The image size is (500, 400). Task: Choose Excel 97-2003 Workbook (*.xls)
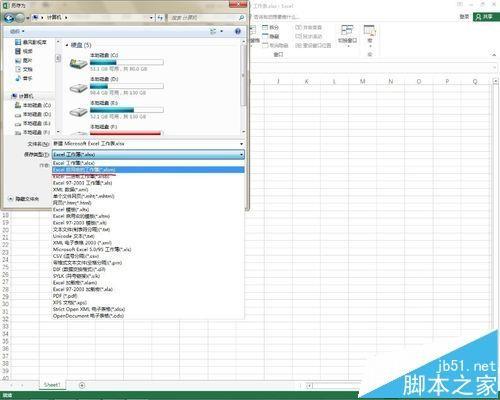(x=148, y=183)
